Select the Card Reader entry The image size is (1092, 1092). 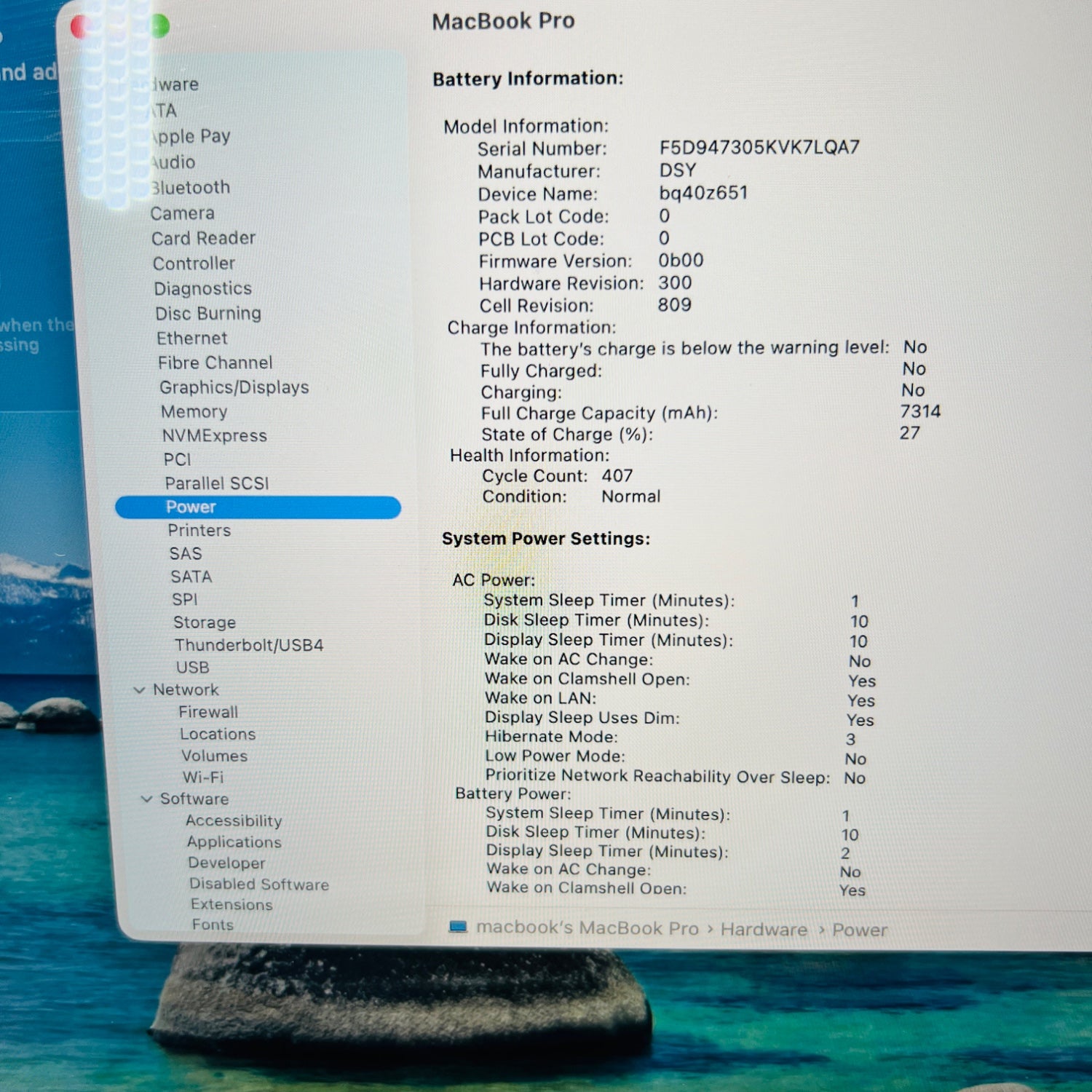click(x=203, y=238)
